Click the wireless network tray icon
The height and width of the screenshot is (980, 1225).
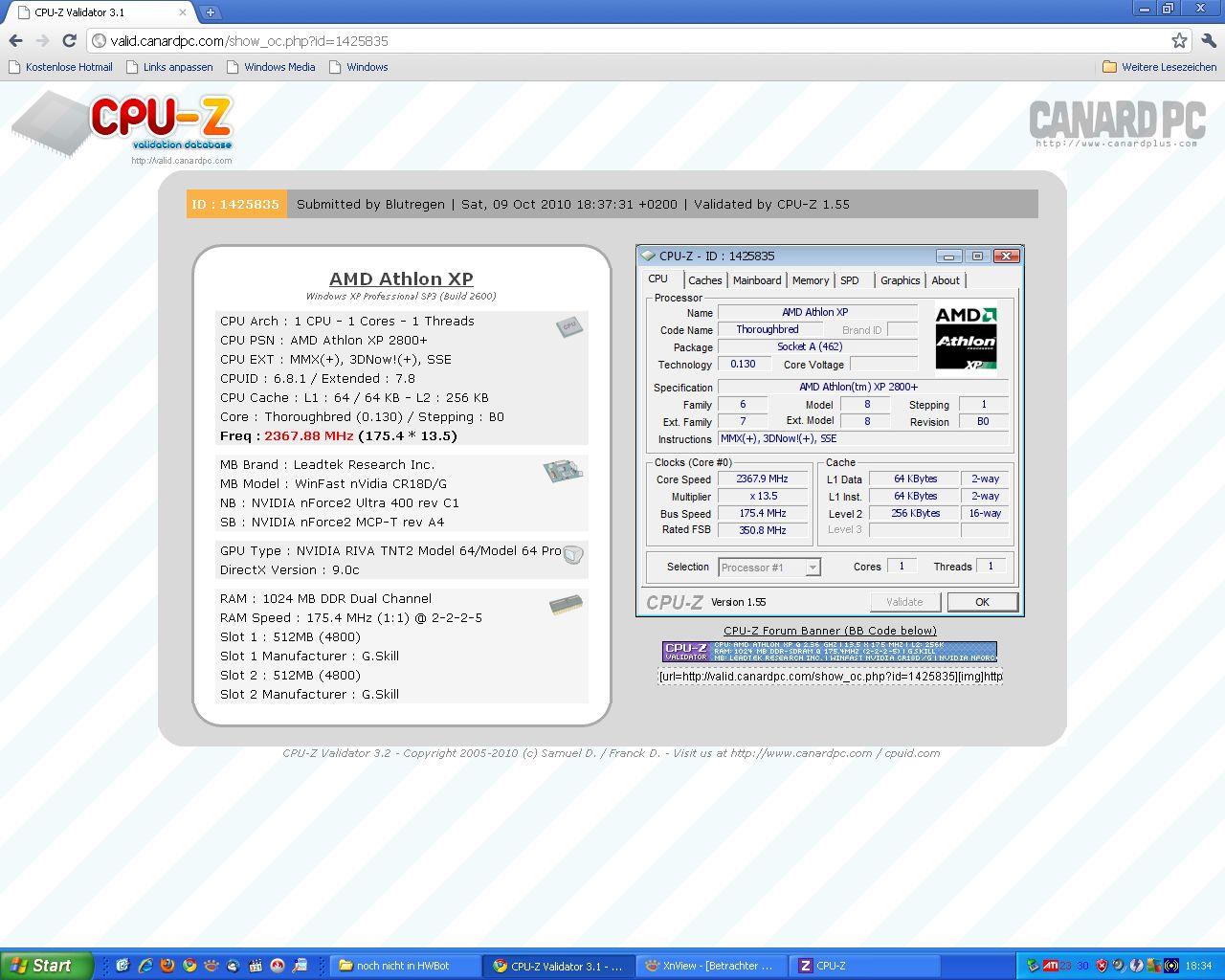pyautogui.click(x=1171, y=966)
